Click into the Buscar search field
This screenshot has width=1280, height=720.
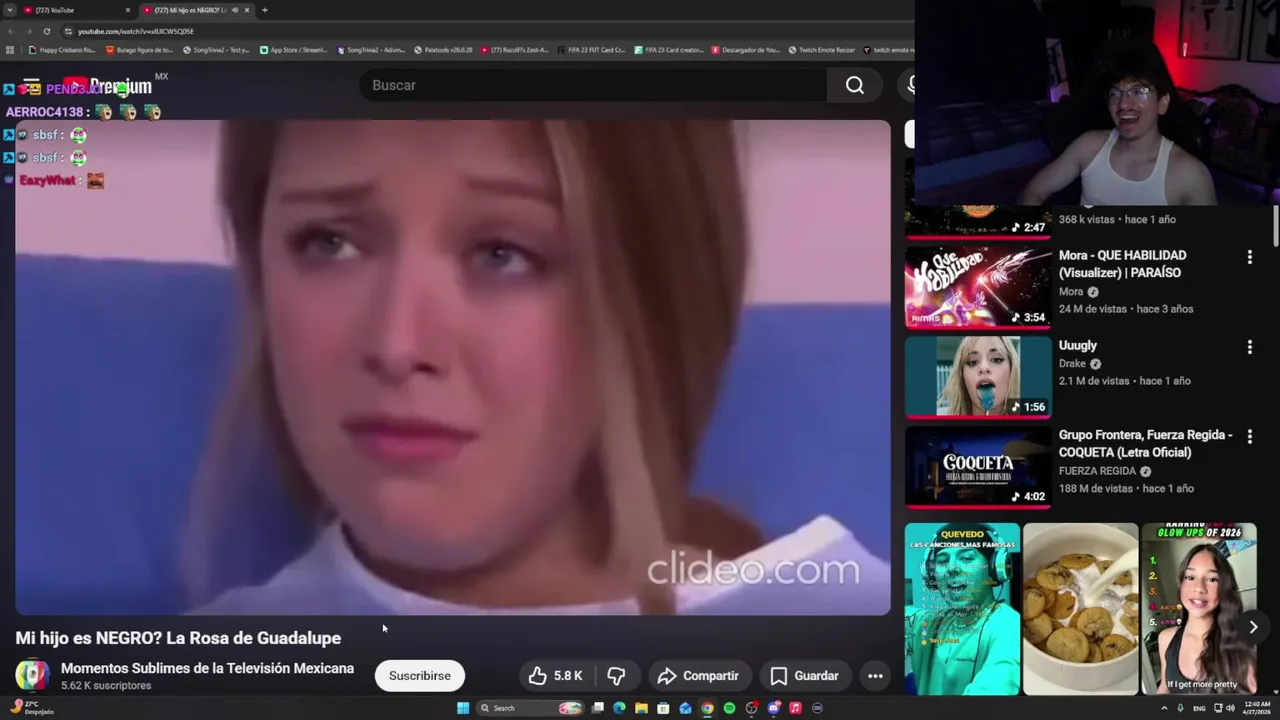pyautogui.click(x=594, y=86)
